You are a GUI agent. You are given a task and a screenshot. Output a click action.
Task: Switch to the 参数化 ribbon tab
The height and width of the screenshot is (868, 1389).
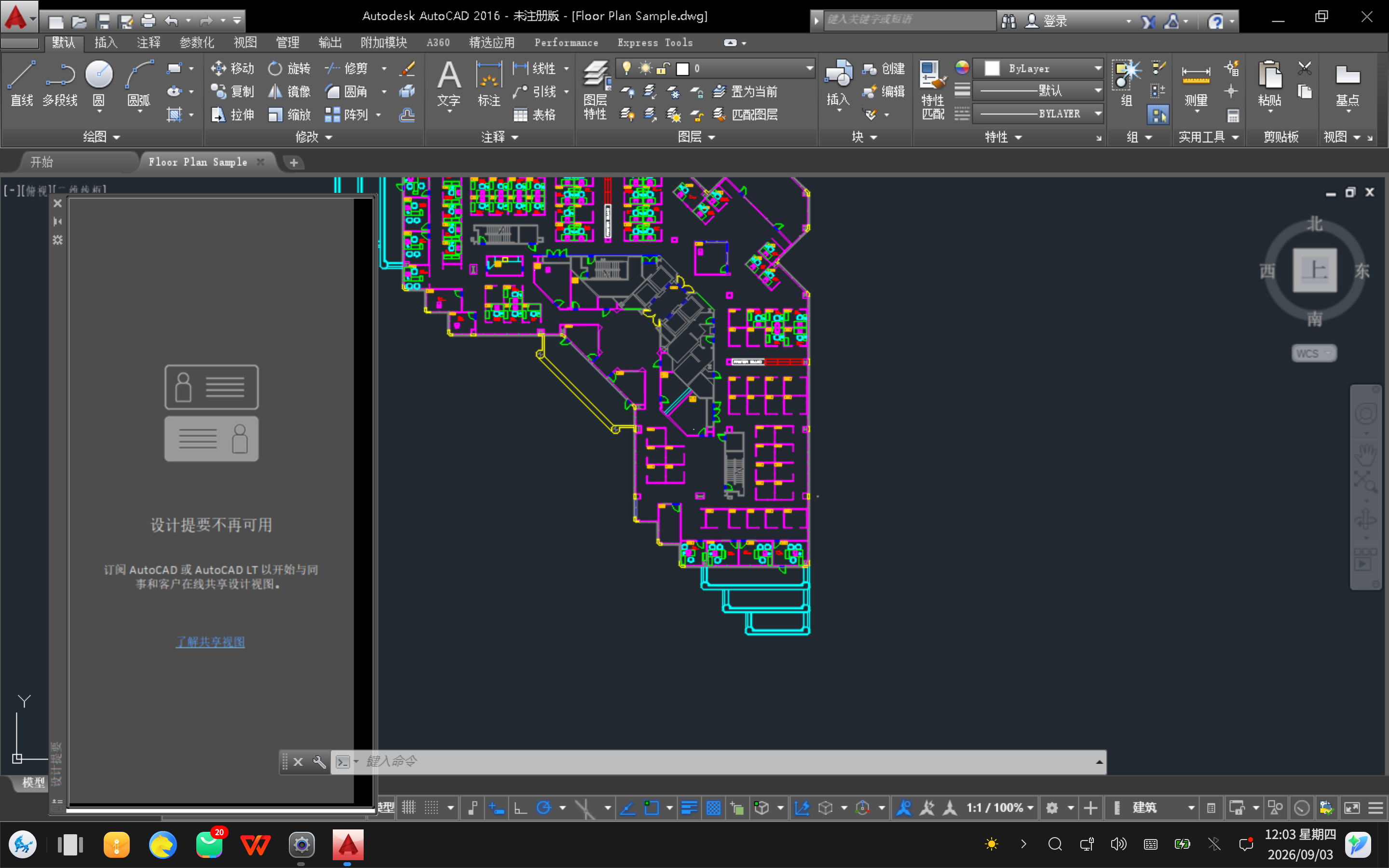pos(197,42)
